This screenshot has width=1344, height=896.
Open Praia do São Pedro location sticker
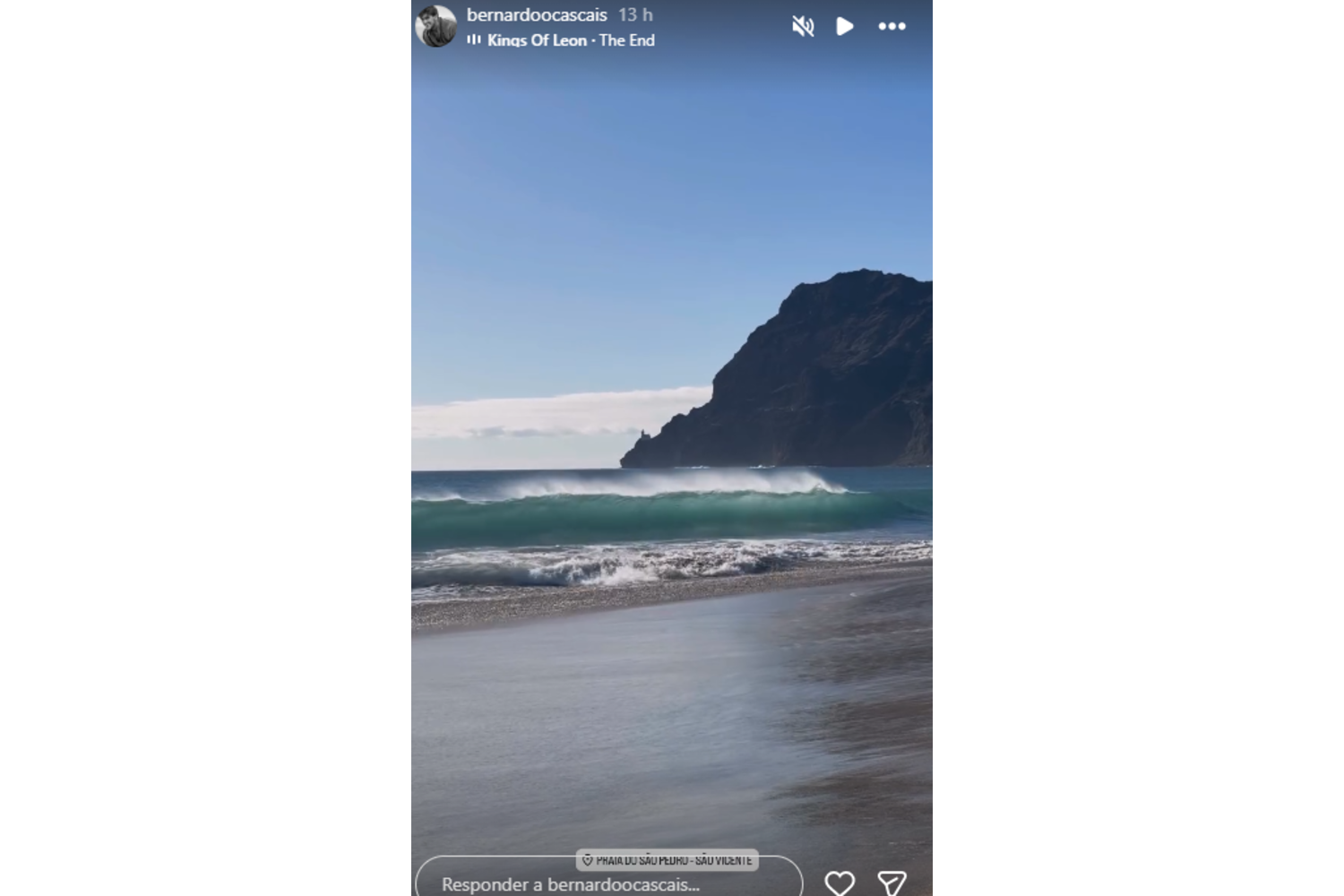pyautogui.click(x=668, y=860)
